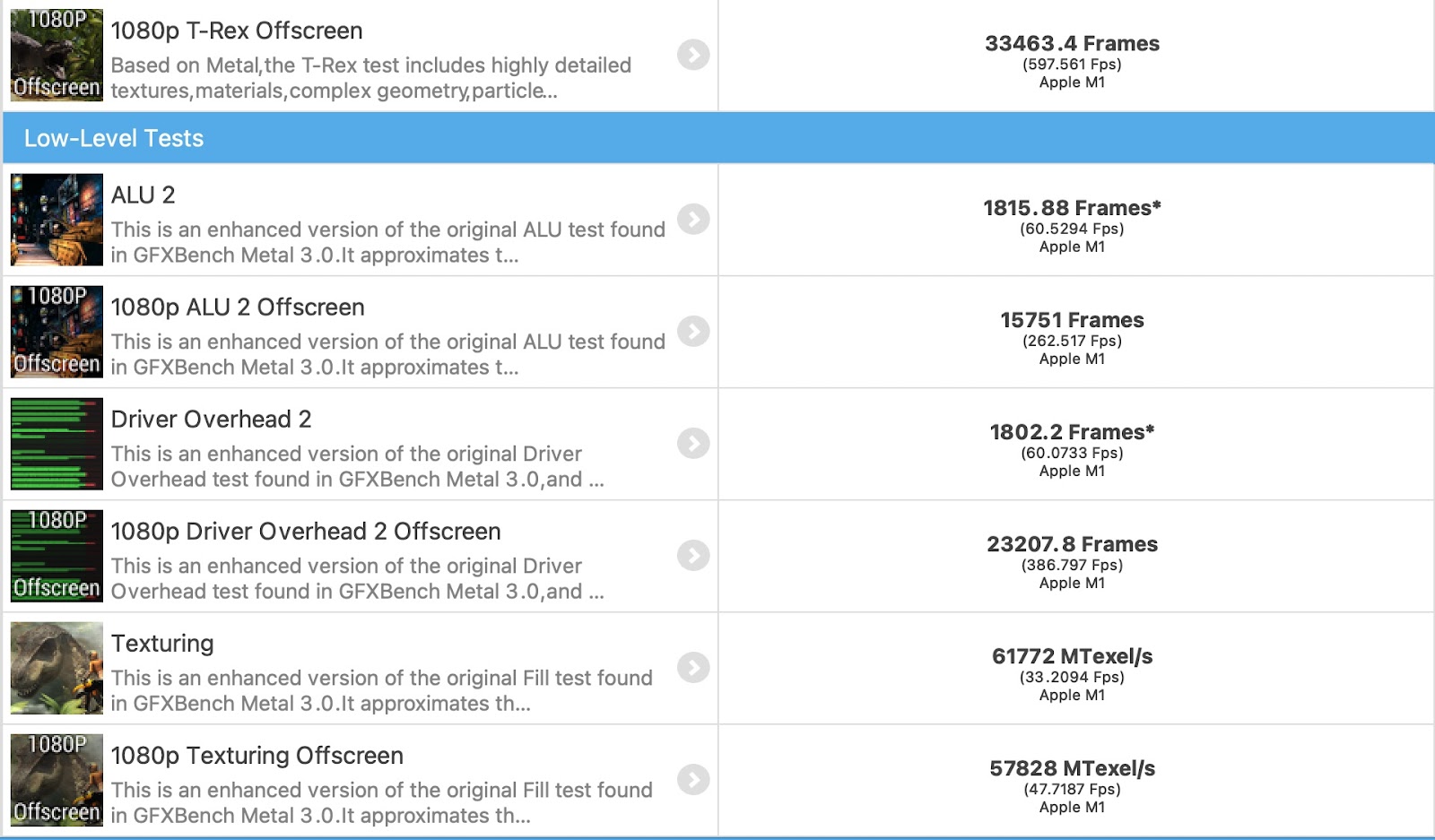The height and width of the screenshot is (840, 1435).
Task: Open 1080p Driver Overhead 2 Offscreen arrow
Action: tap(693, 555)
